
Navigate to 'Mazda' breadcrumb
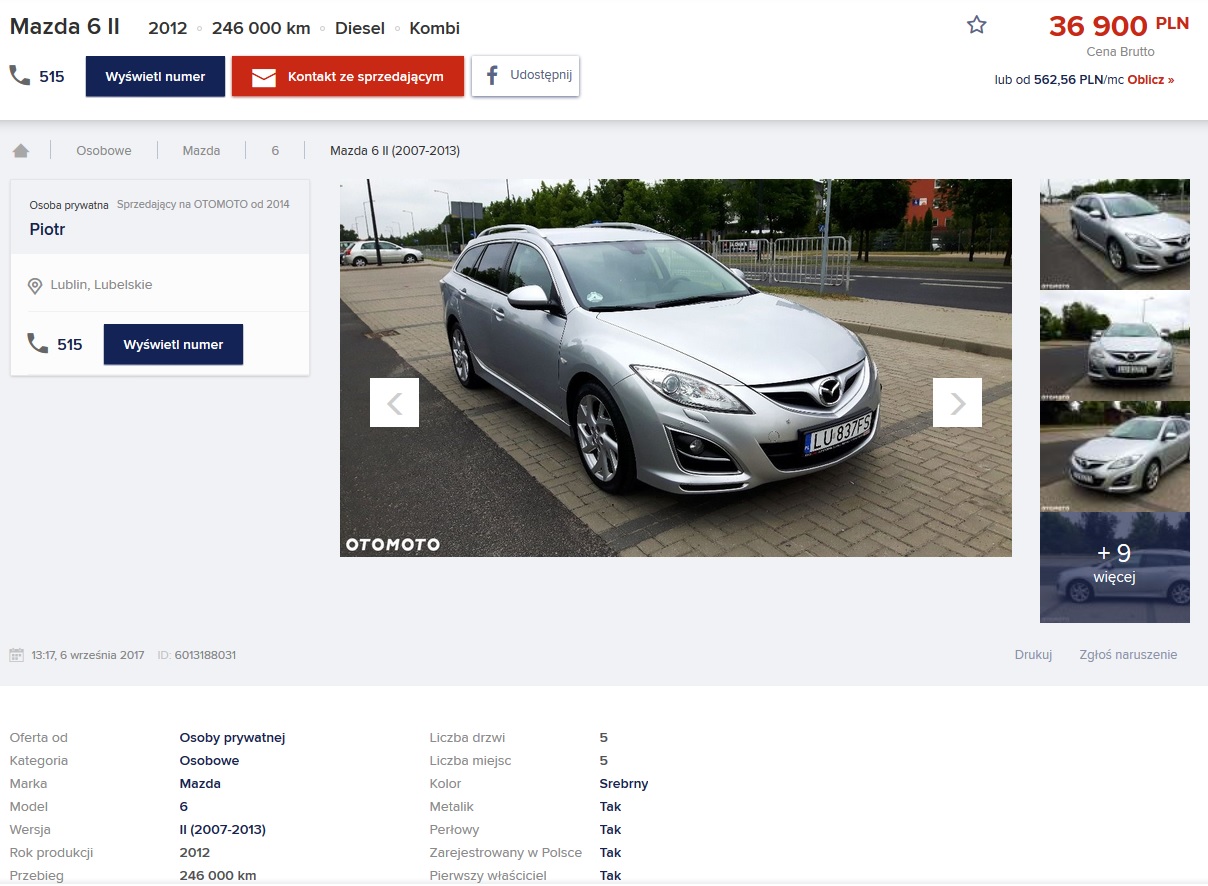point(201,151)
